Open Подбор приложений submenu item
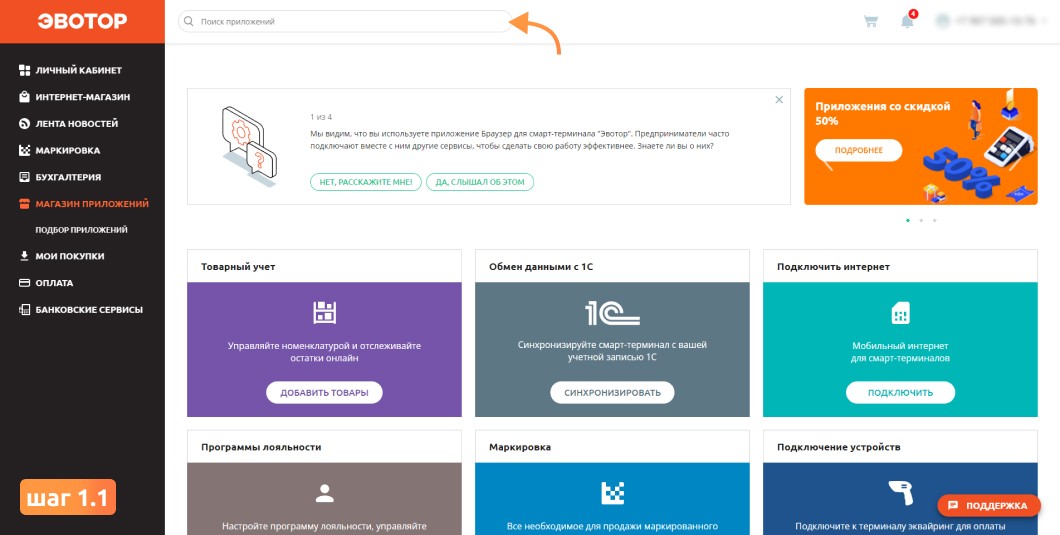 click(x=81, y=230)
